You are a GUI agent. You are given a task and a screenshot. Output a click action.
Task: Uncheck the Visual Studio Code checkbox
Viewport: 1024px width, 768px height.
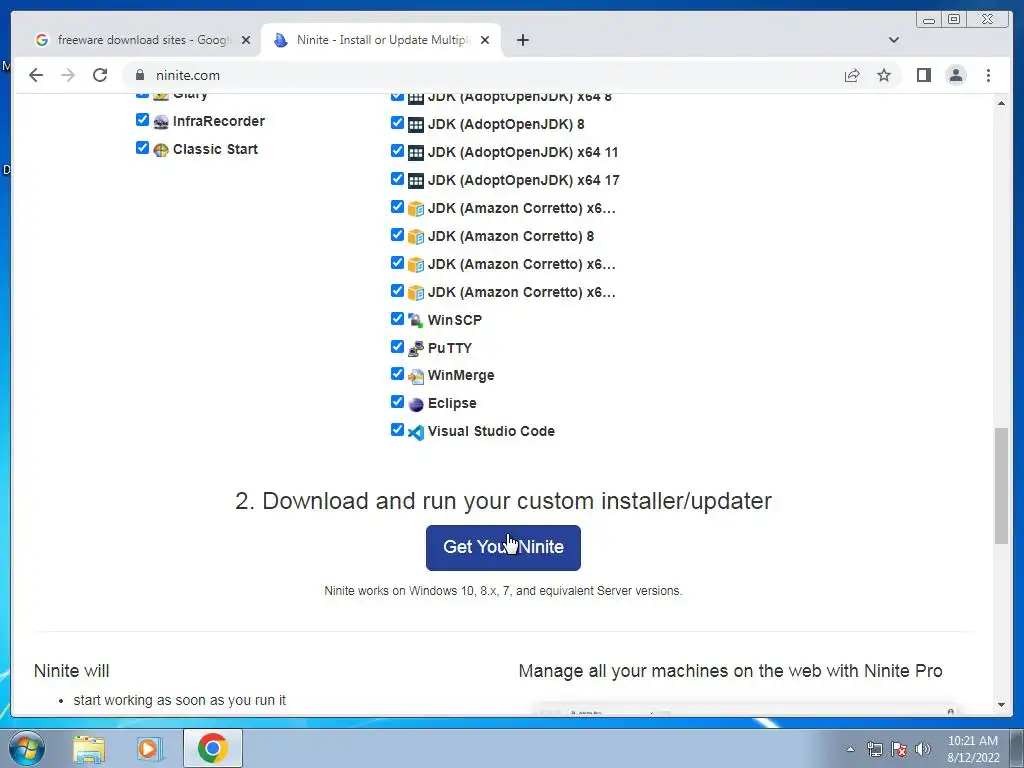[397, 430]
